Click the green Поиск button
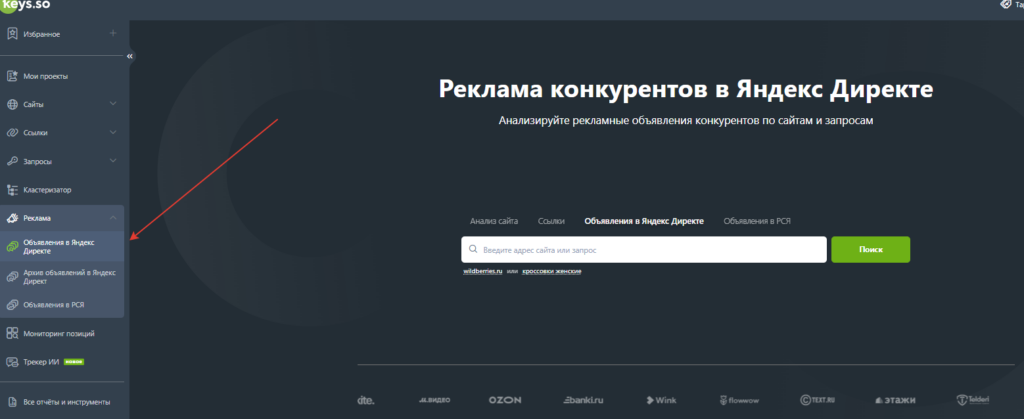The image size is (1024, 419). pos(871,250)
